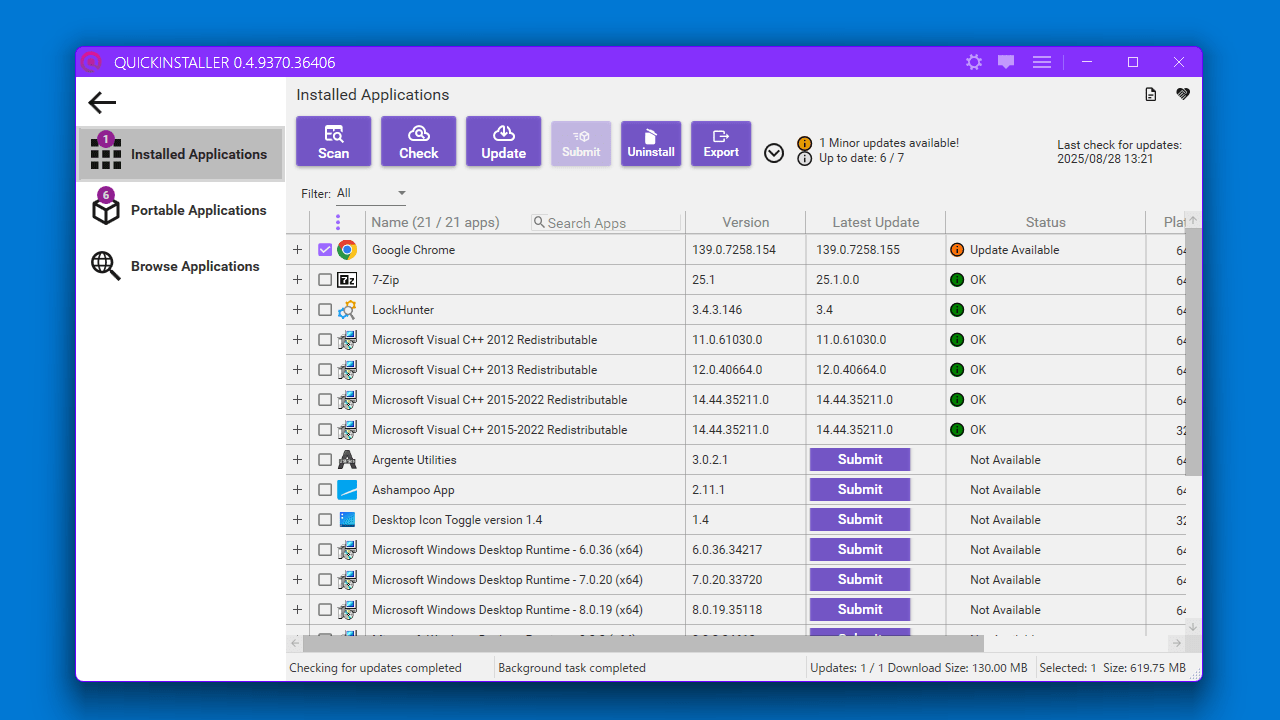Screen dimensions: 1280x720
Task: Open the Filter All dropdown
Action: [371, 193]
